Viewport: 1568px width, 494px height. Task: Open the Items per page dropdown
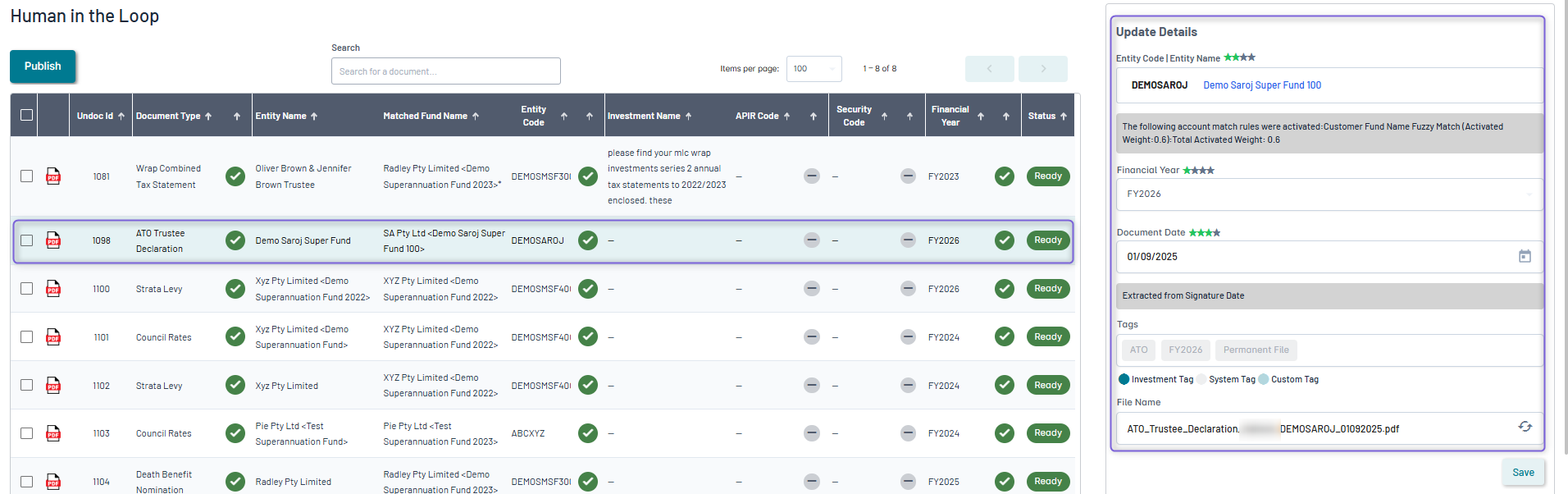[814, 69]
